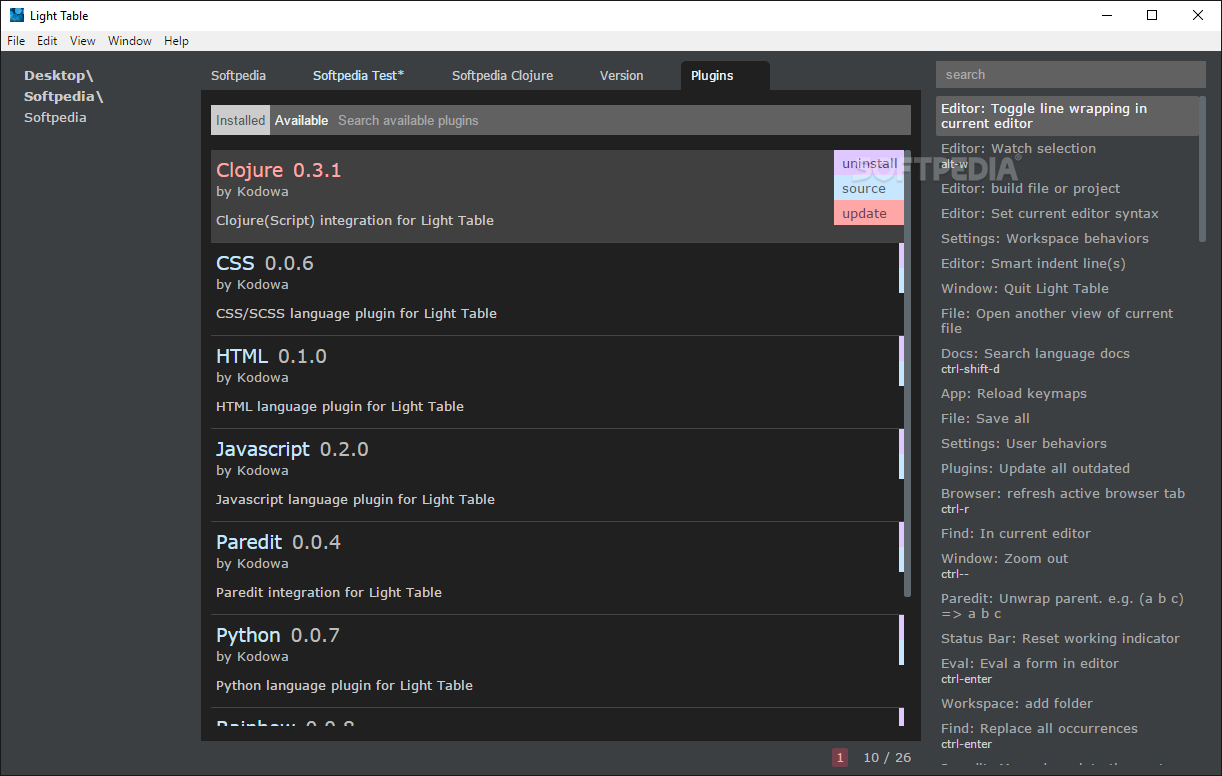
Task: Open the Softpedia file in workspace tree
Action: click(55, 118)
